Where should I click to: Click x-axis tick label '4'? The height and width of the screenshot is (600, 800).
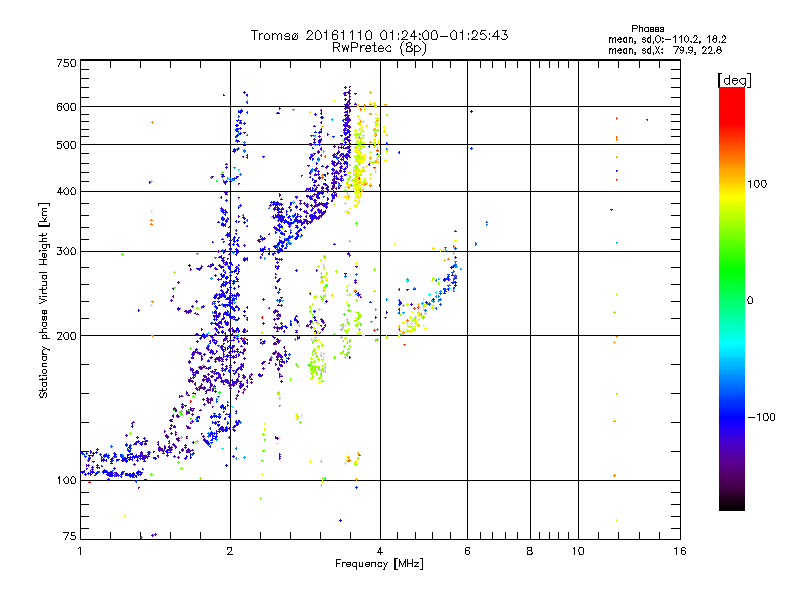click(x=380, y=551)
